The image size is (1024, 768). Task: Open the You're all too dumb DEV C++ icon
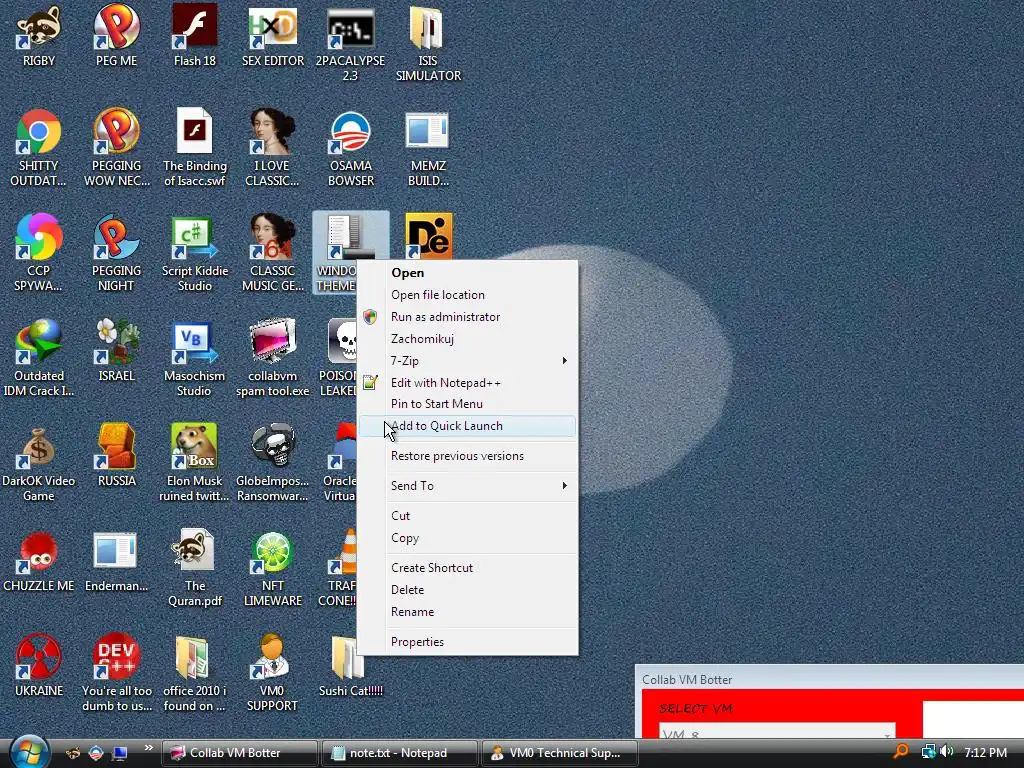[x=116, y=674]
